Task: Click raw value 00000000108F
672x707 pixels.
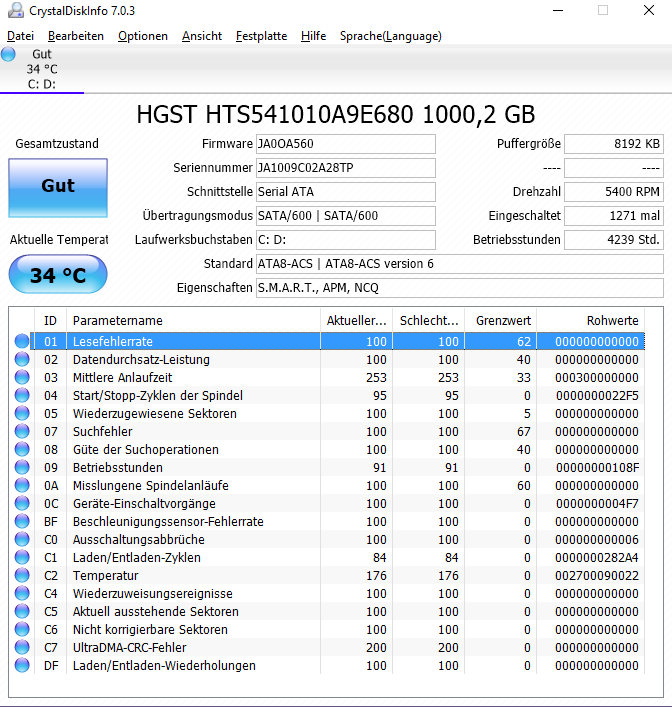Action: point(597,468)
